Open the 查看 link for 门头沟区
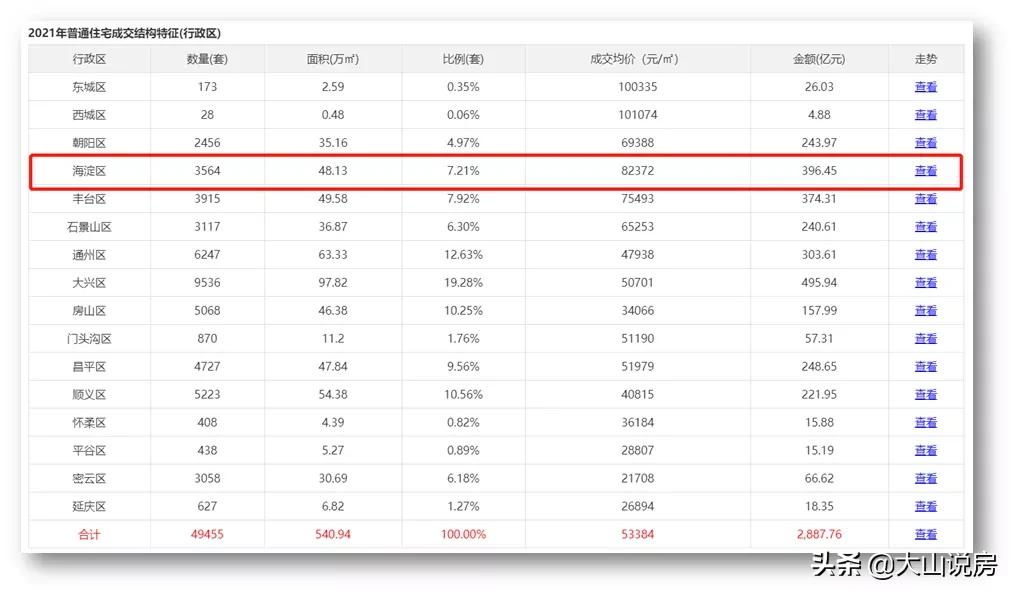Viewport: 1015px width, 595px height. (x=925, y=339)
